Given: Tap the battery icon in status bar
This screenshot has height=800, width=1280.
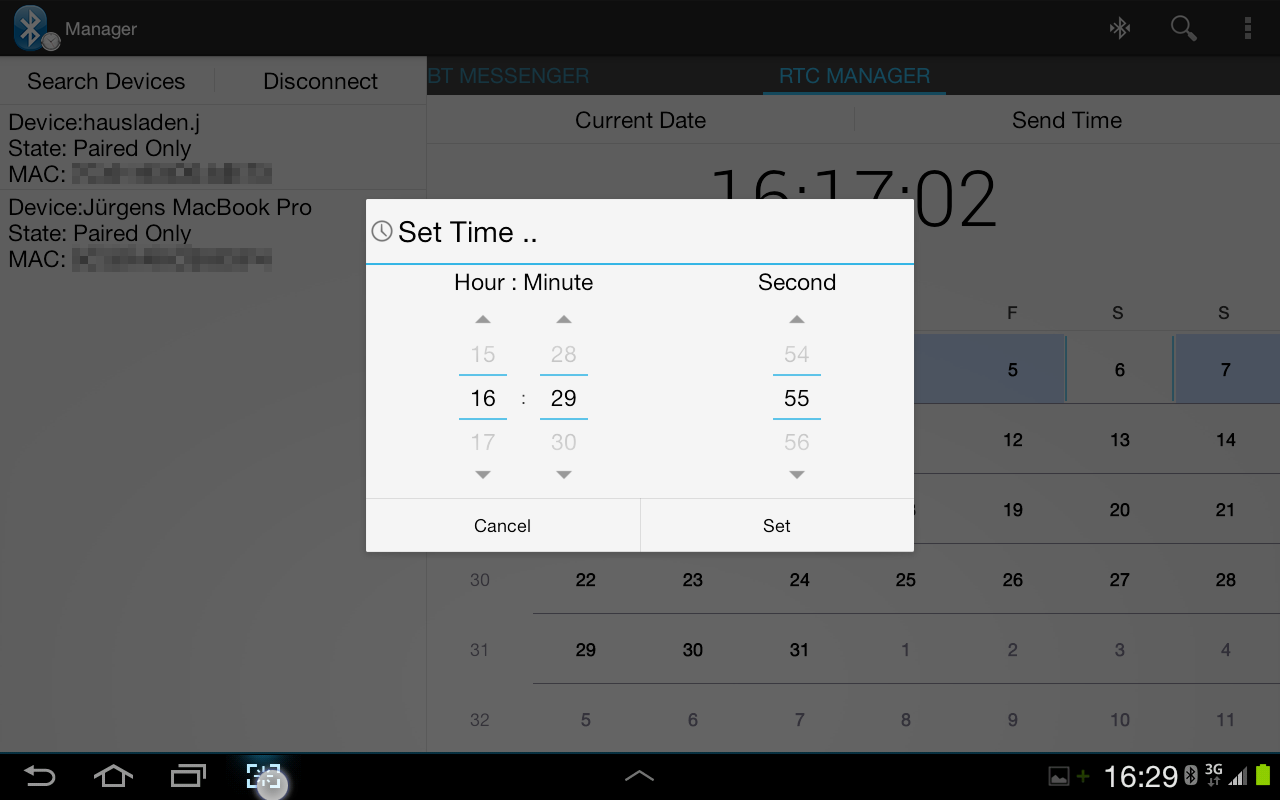Looking at the screenshot, I should pyautogui.click(x=1263, y=776).
